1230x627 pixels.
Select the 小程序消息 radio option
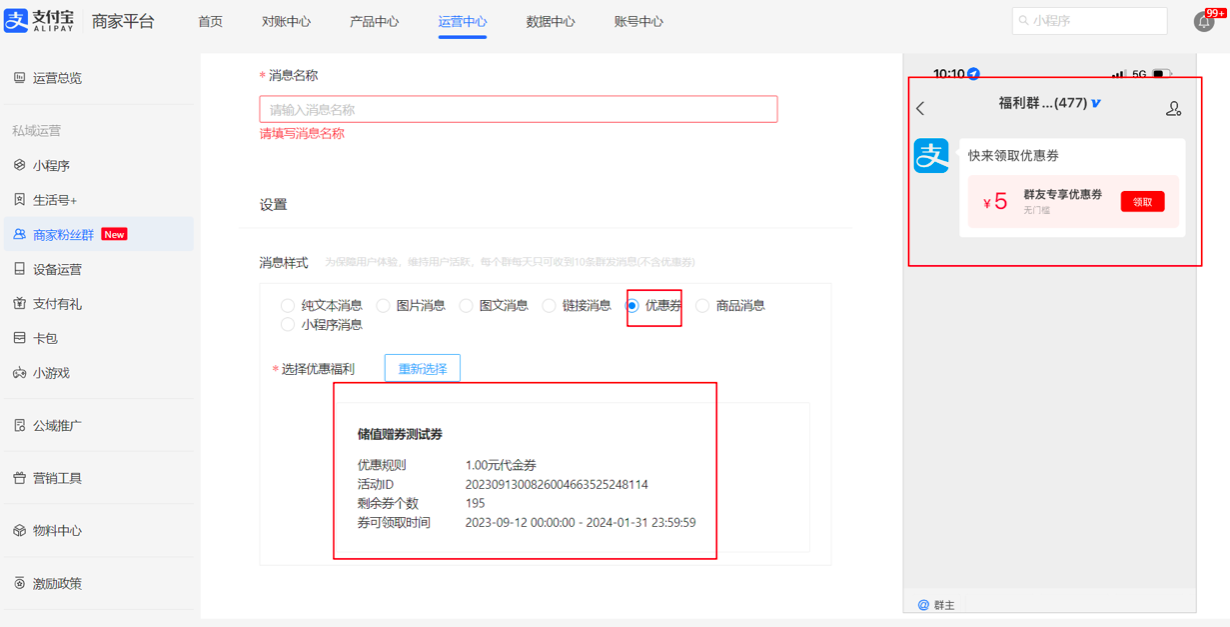coord(288,325)
